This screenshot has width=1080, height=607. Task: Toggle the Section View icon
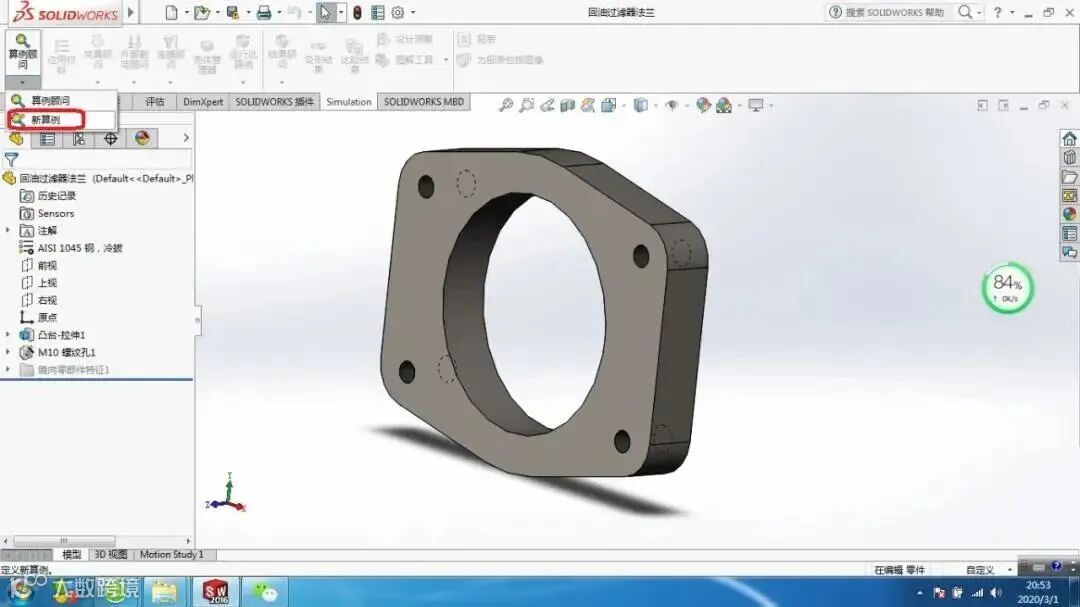pyautogui.click(x=568, y=105)
